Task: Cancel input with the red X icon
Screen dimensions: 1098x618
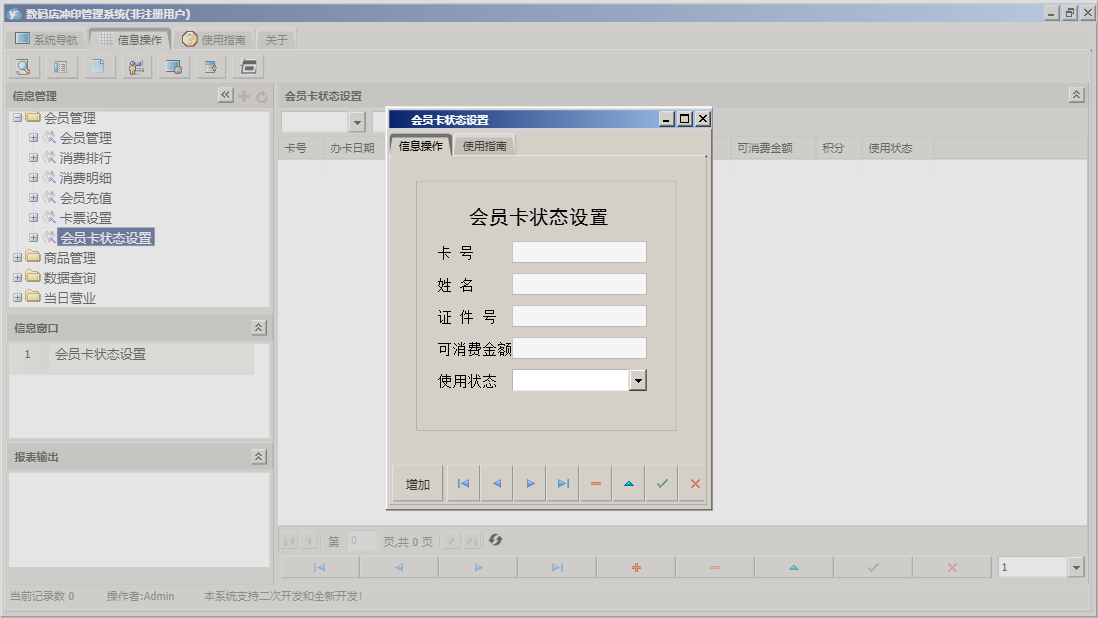Action: pos(695,483)
